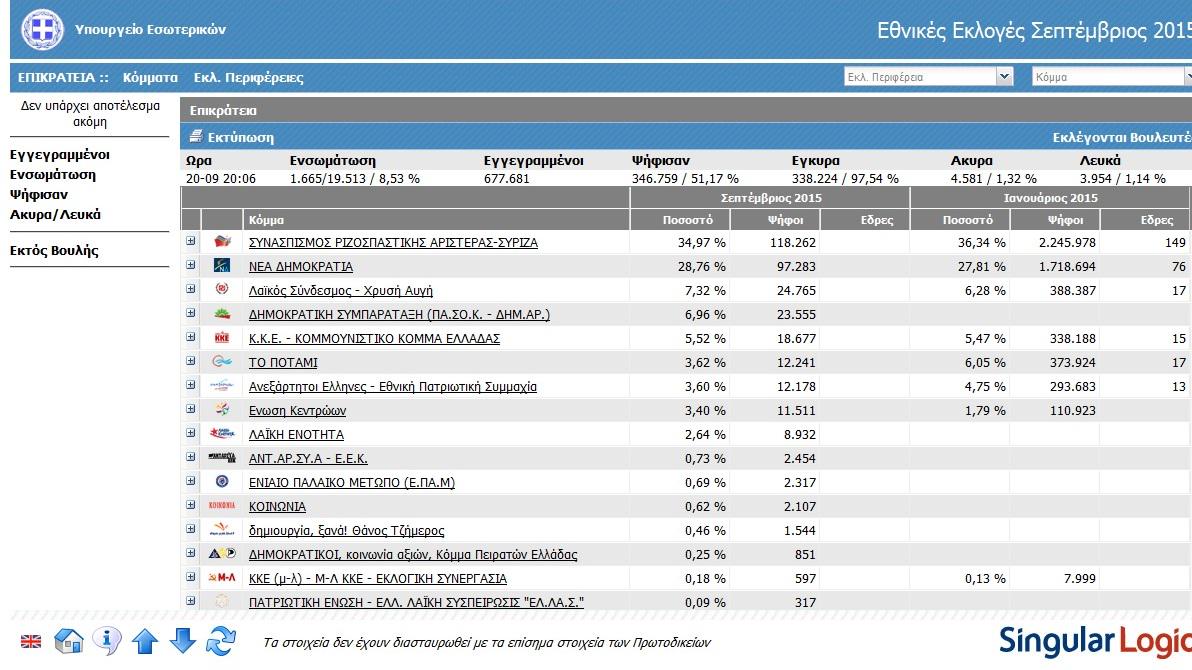Expand the K.K.E. row plus box

pos(191,337)
